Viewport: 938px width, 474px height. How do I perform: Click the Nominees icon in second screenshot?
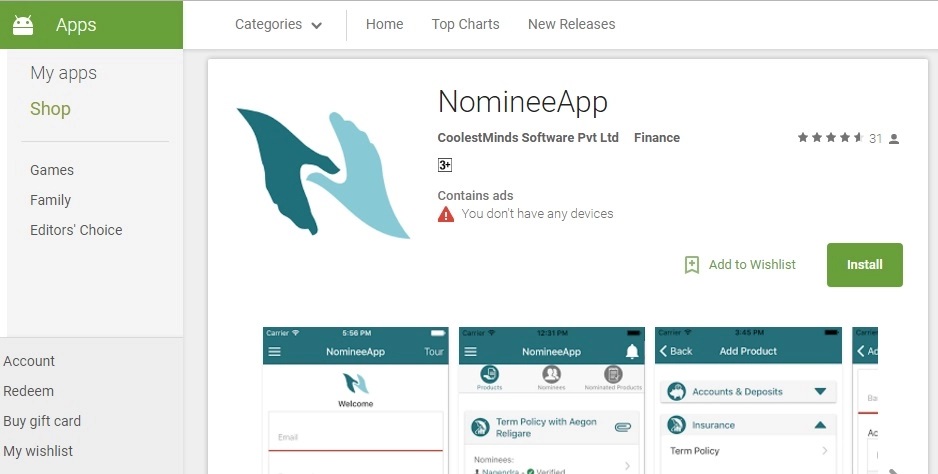(551, 375)
